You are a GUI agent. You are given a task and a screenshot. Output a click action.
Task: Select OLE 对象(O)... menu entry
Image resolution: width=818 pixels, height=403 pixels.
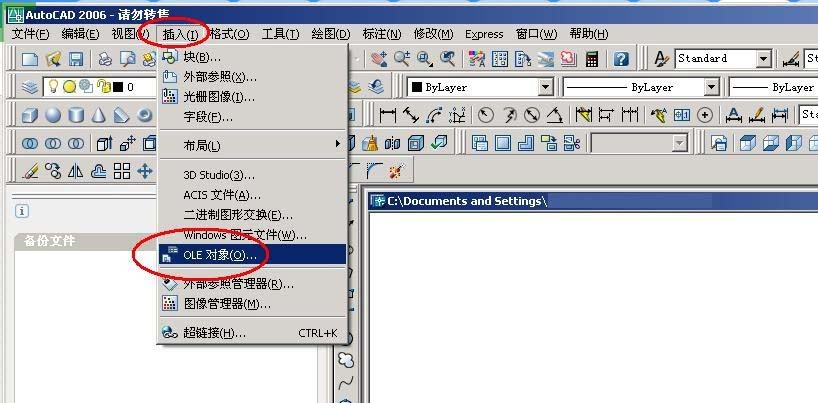(x=252, y=254)
